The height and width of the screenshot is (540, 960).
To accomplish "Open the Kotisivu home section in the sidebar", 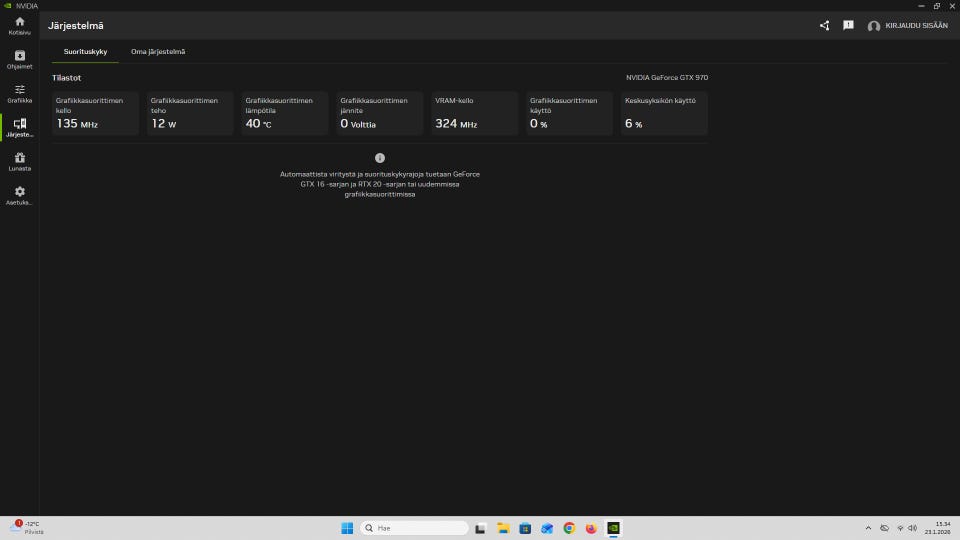I will (19, 25).
